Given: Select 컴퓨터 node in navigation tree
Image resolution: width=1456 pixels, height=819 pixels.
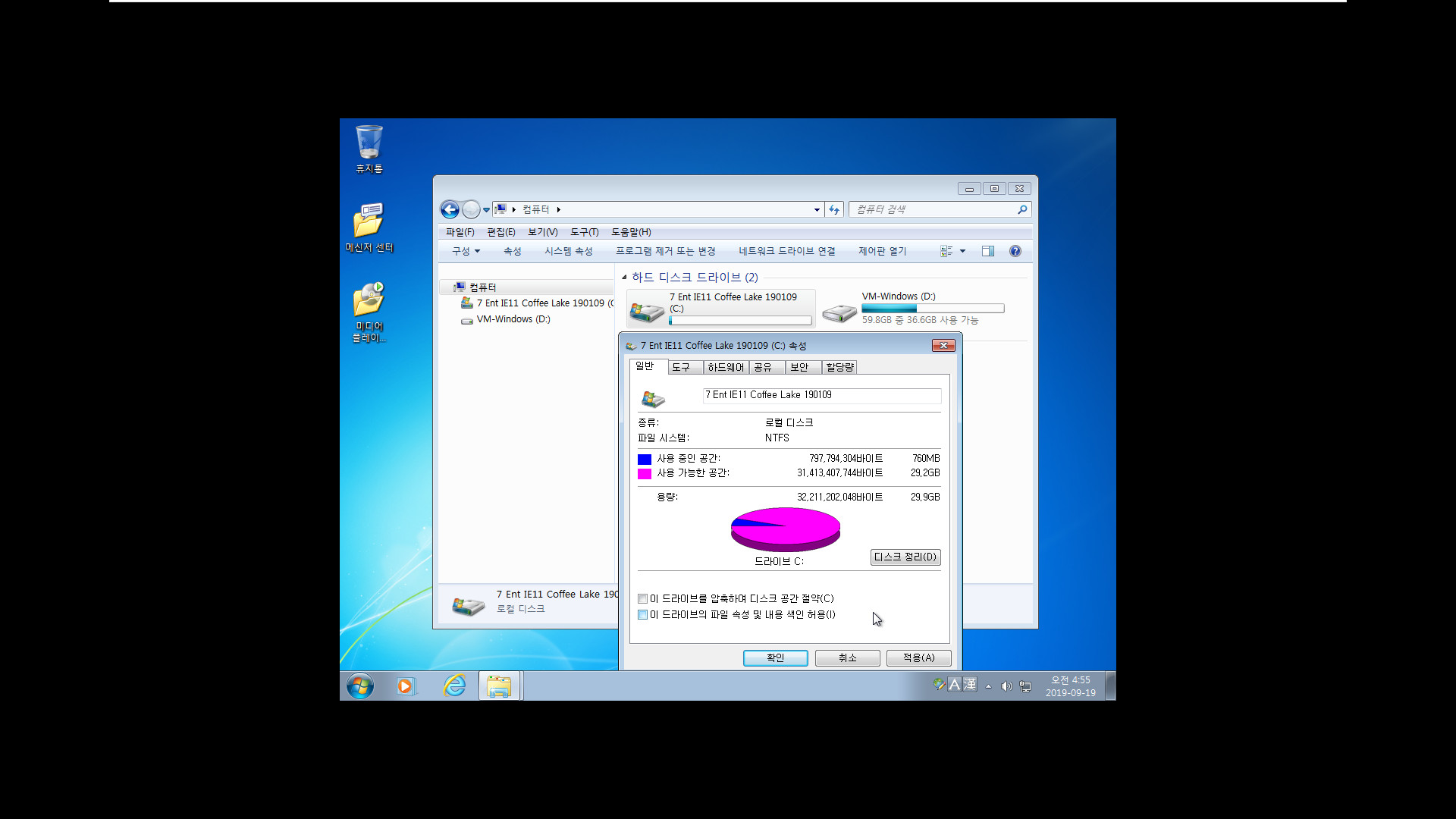Looking at the screenshot, I should tap(482, 287).
